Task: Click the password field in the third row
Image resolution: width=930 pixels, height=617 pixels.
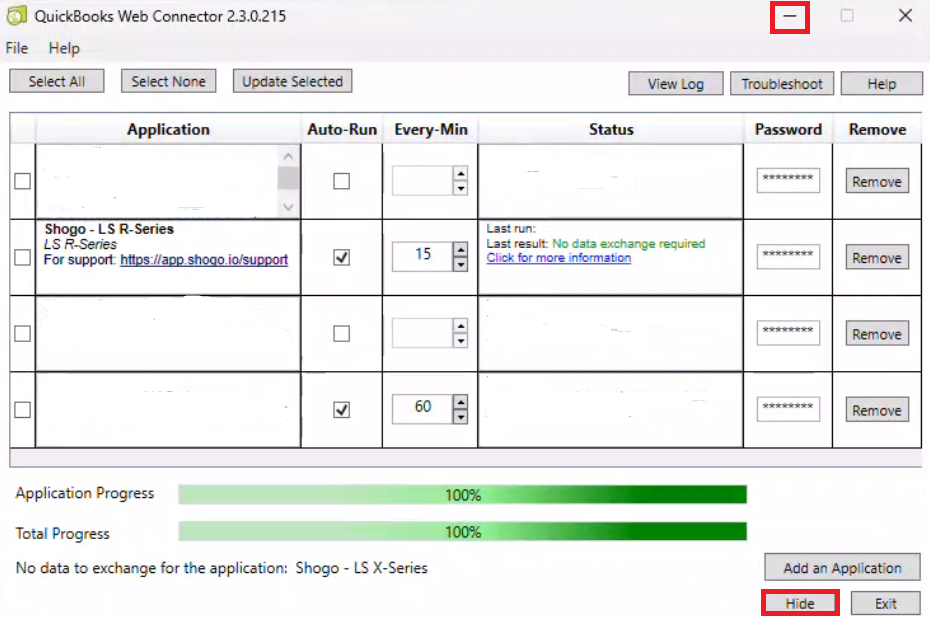Action: point(788,333)
